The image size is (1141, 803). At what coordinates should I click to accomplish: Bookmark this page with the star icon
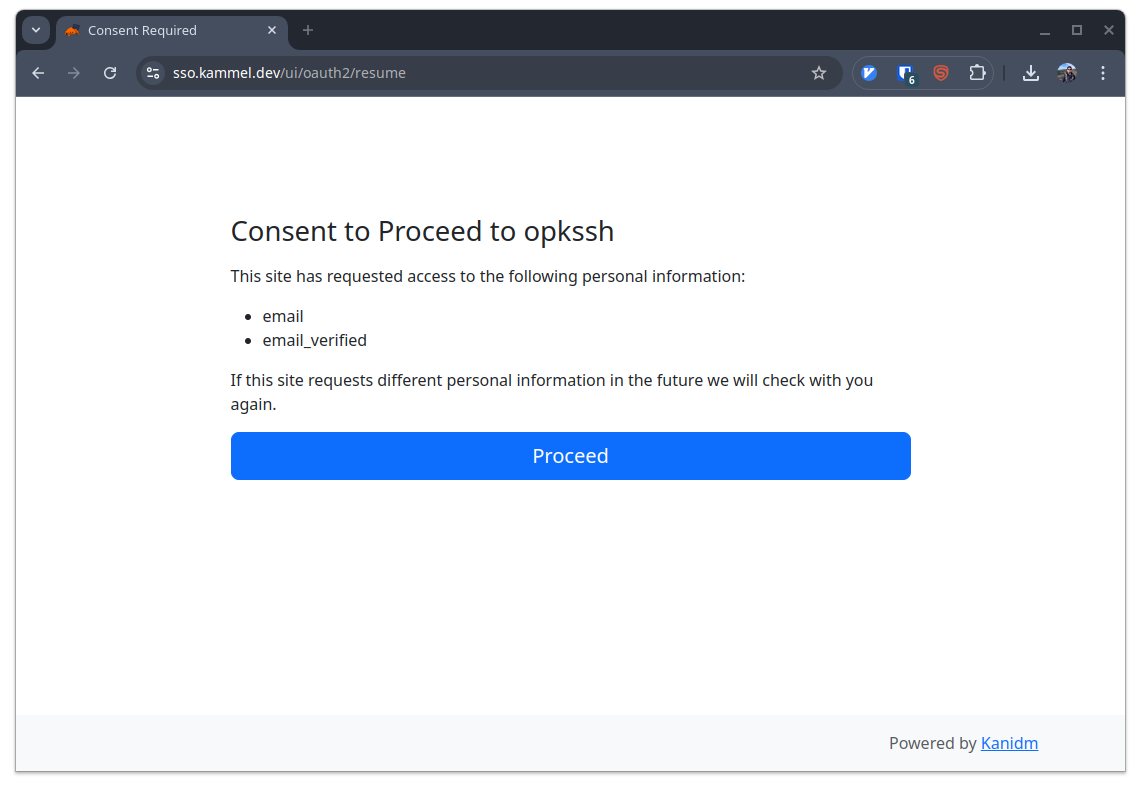pos(819,73)
